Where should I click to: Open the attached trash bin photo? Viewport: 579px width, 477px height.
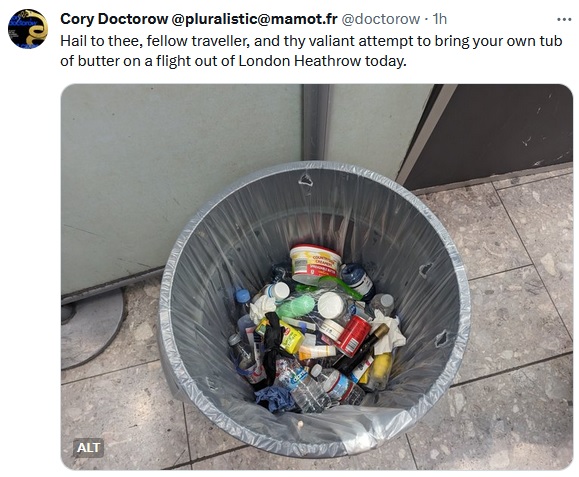(316, 277)
